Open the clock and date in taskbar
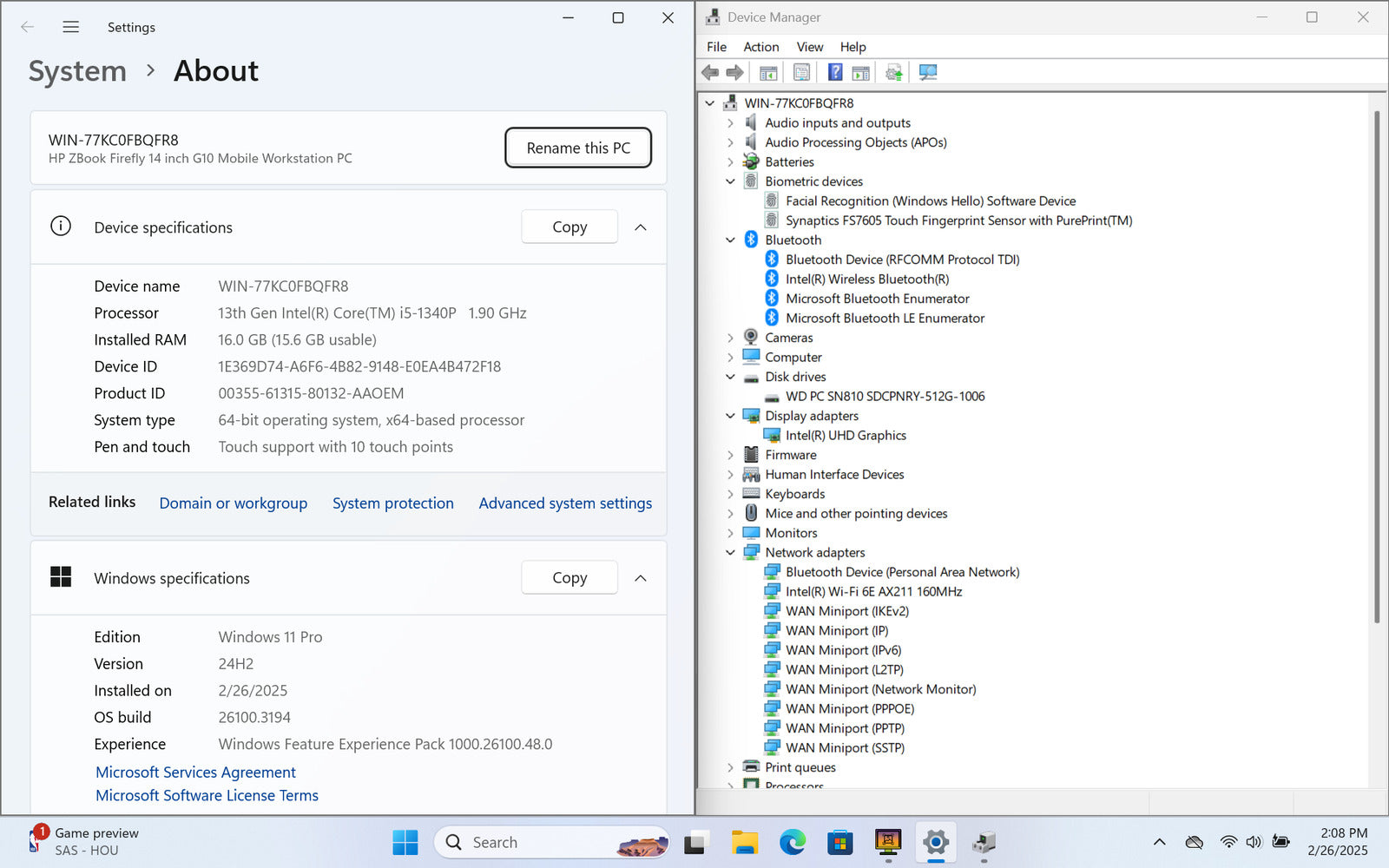The height and width of the screenshot is (868, 1389). point(1338,842)
